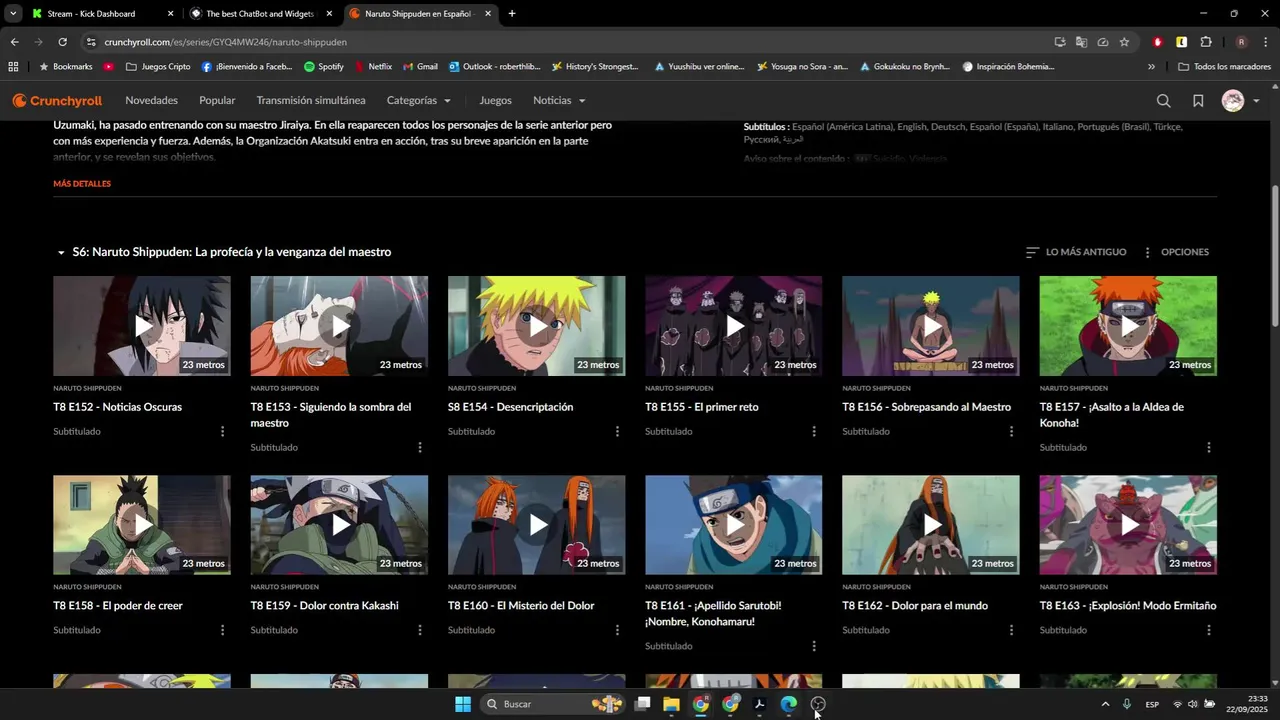This screenshot has width=1280, height=720.
Task: Play the E155 El primer reto thumbnail
Action: coord(734,326)
